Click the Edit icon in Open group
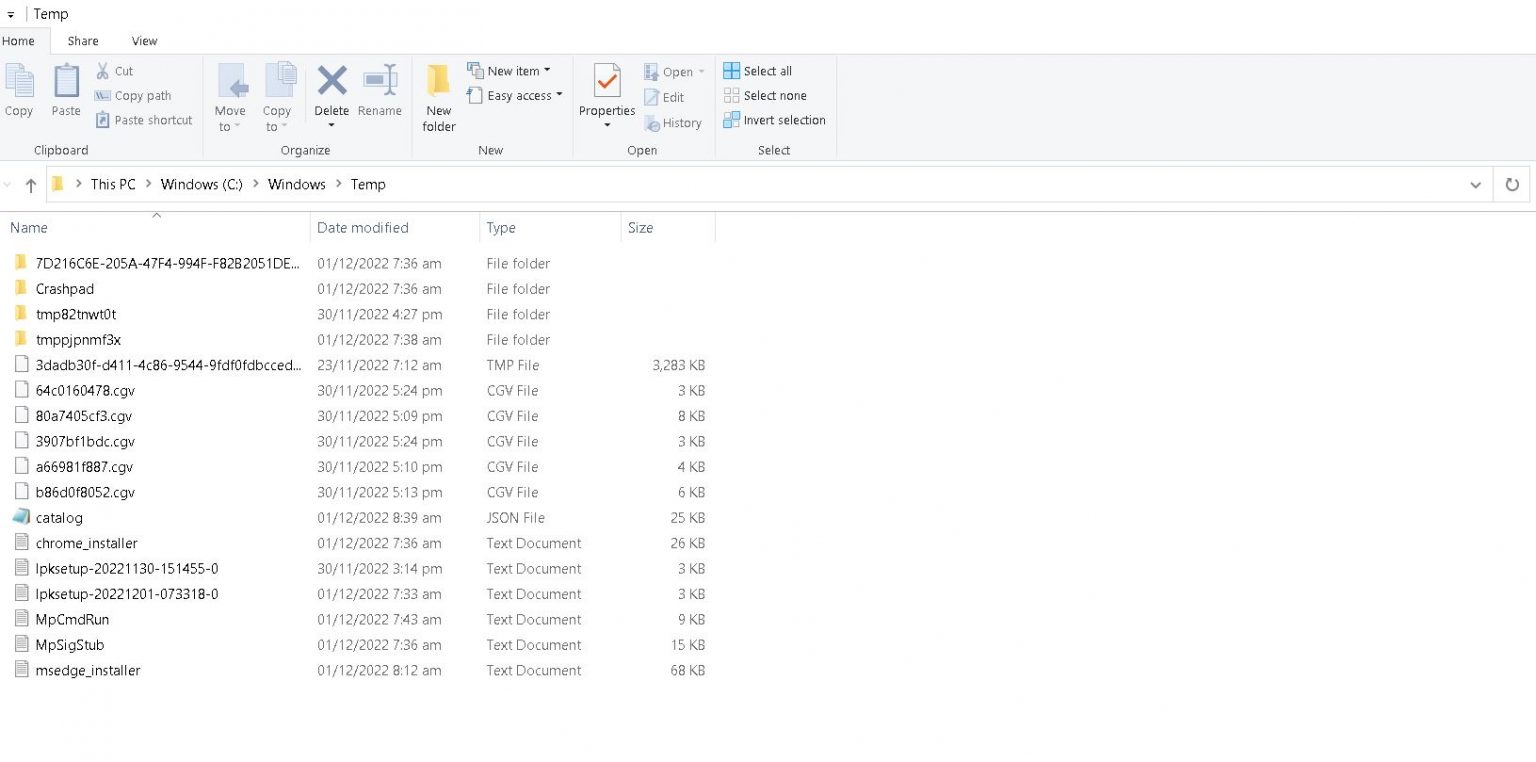This screenshot has width=1536, height=762. [x=651, y=97]
